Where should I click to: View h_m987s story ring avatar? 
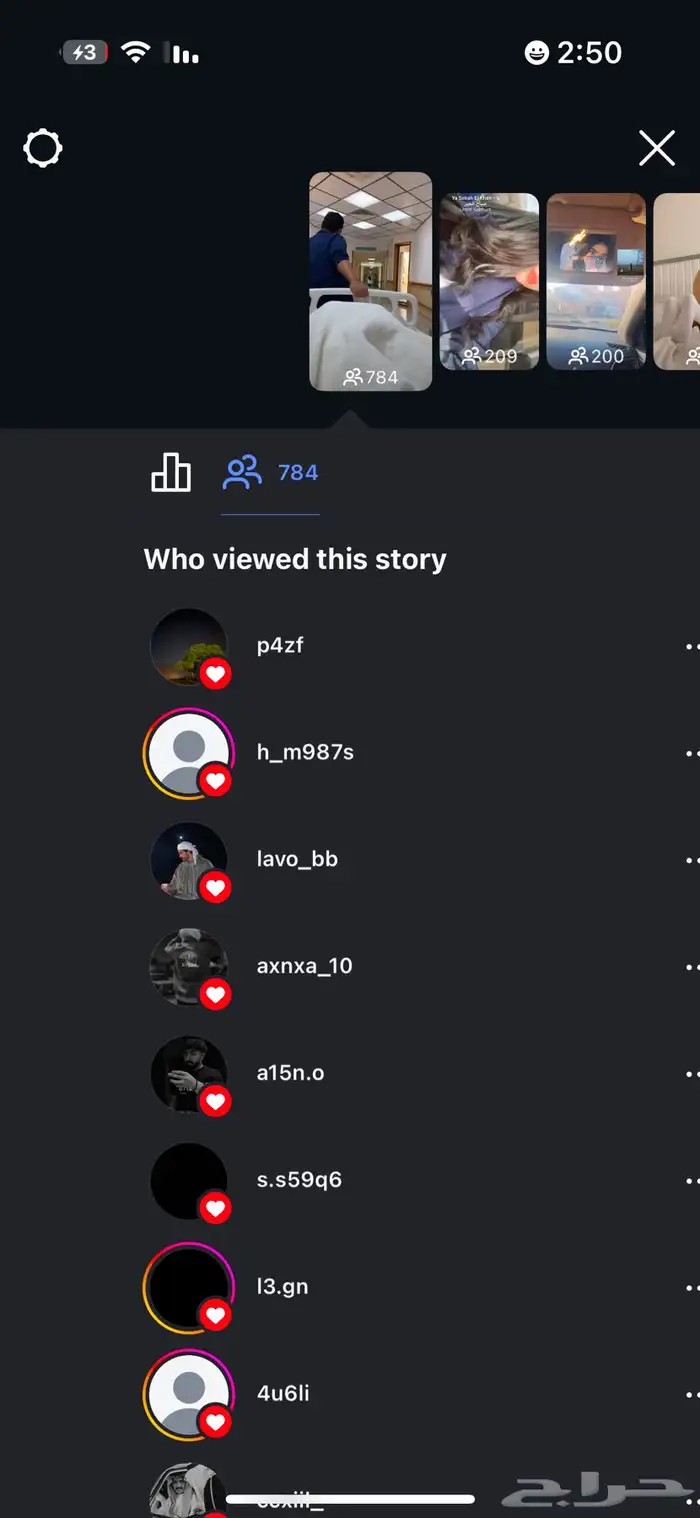click(x=189, y=754)
